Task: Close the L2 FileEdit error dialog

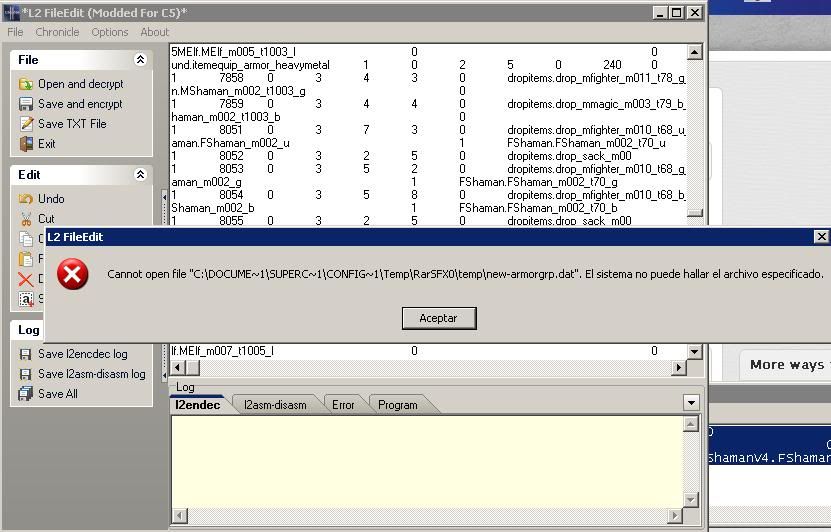Action: pyautogui.click(x=821, y=237)
